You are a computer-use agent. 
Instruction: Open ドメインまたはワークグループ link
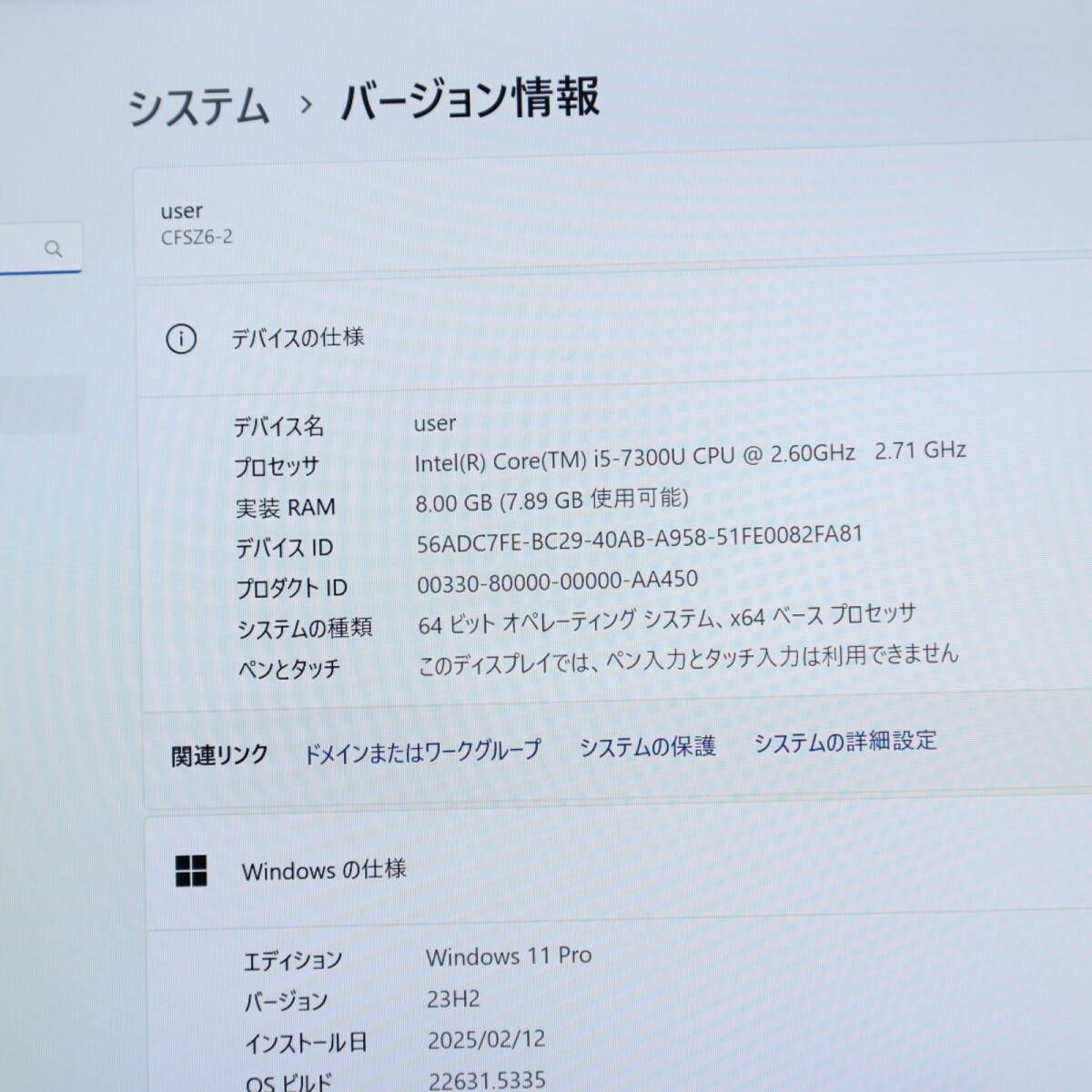coord(421,751)
